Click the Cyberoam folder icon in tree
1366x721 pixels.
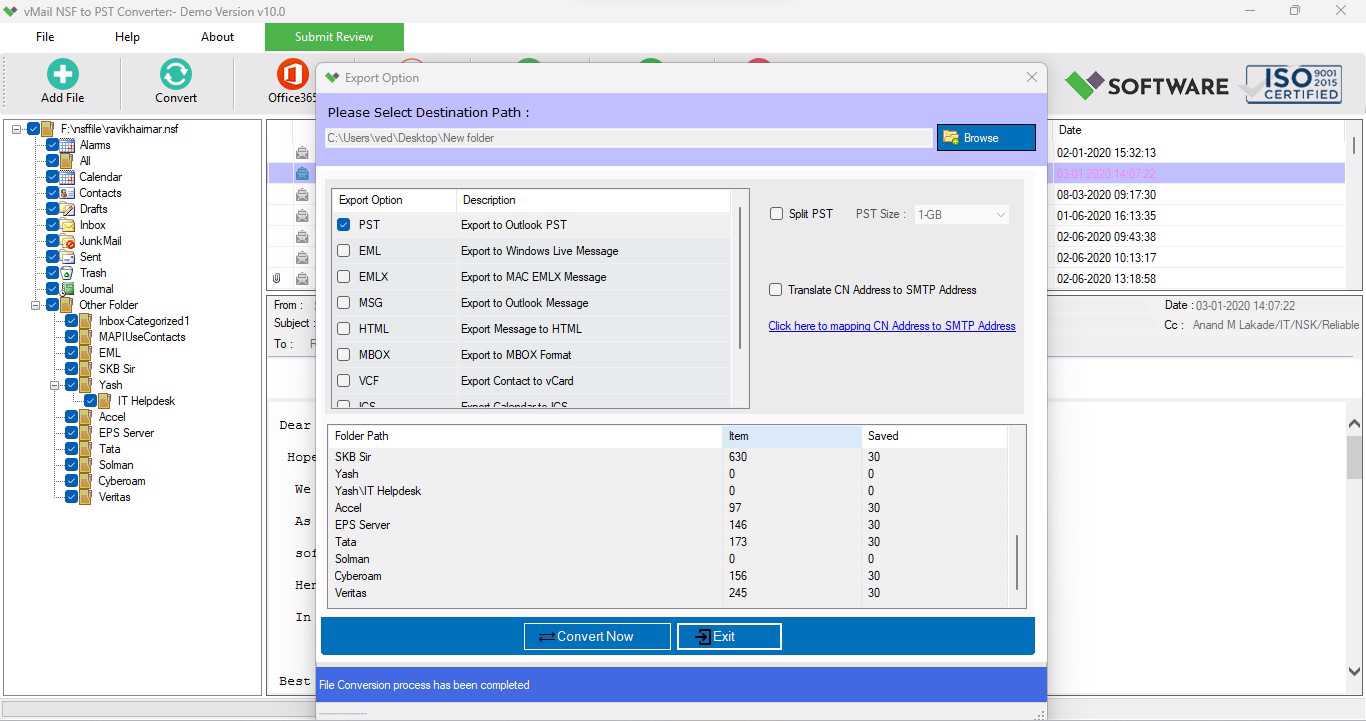tap(86, 481)
